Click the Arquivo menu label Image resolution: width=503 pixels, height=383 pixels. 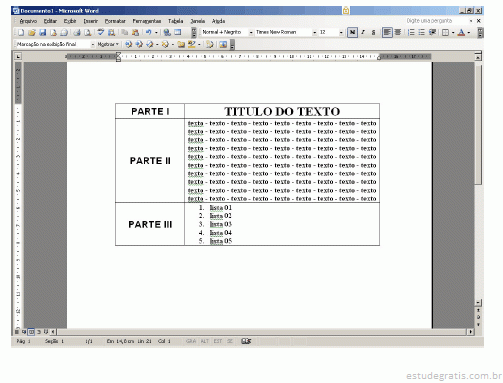(x=28, y=21)
